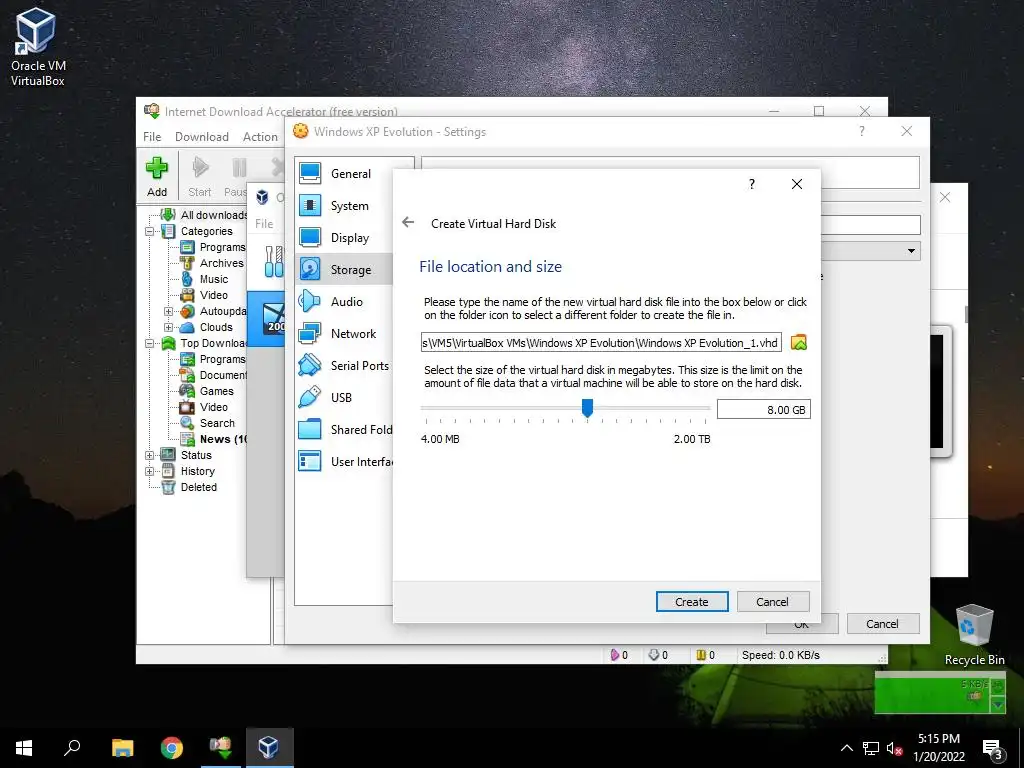Select USB in the Settings sidebar
1024x768 pixels.
tap(344, 398)
